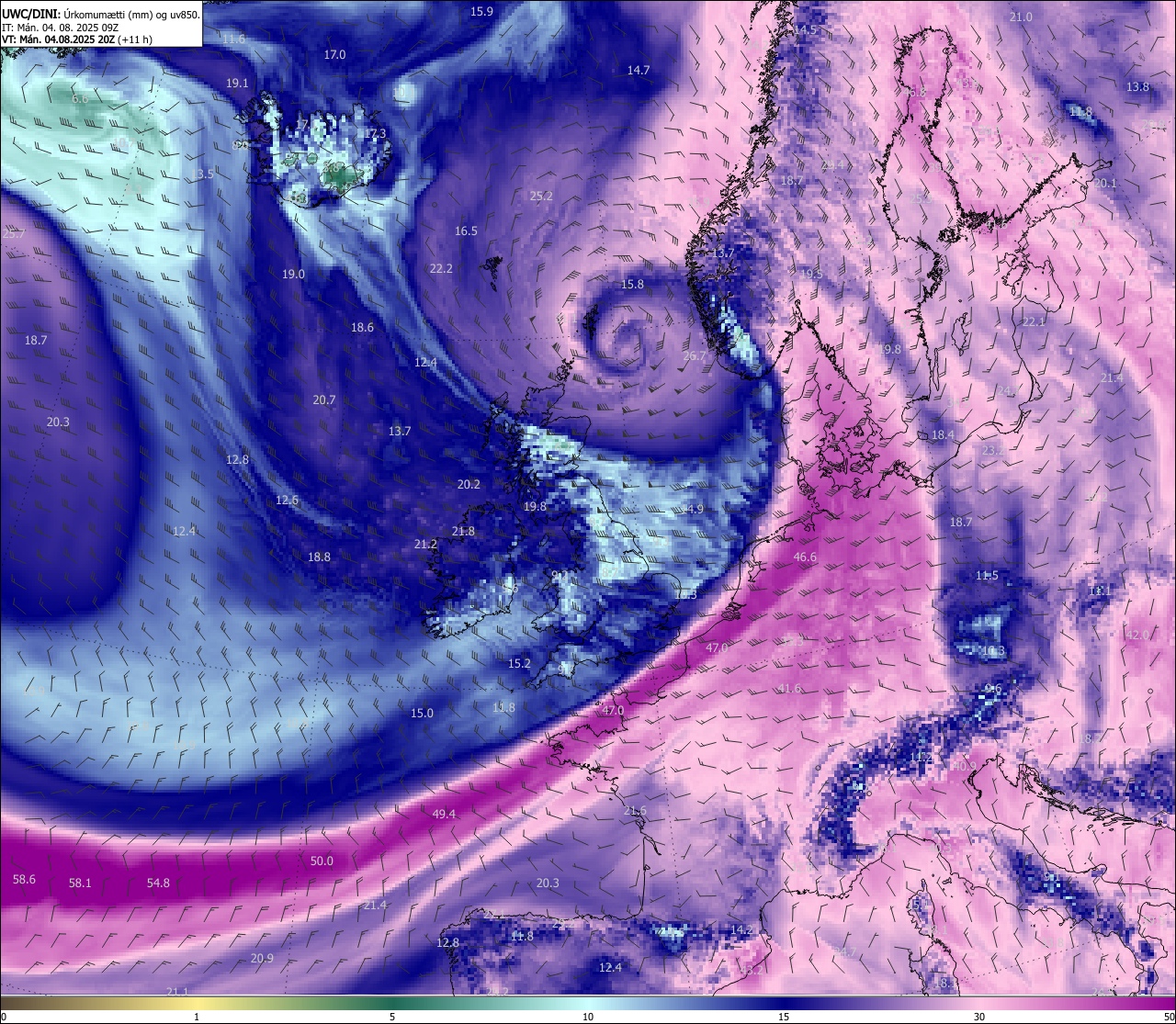Screen dimensions: 1176x1024
Task: Click the 20.2 value label
Action: [469, 484]
